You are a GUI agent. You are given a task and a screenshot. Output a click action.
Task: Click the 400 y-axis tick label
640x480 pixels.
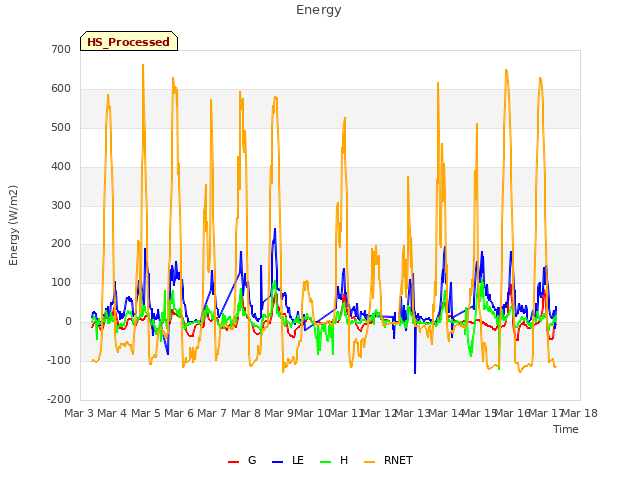click(x=61, y=167)
